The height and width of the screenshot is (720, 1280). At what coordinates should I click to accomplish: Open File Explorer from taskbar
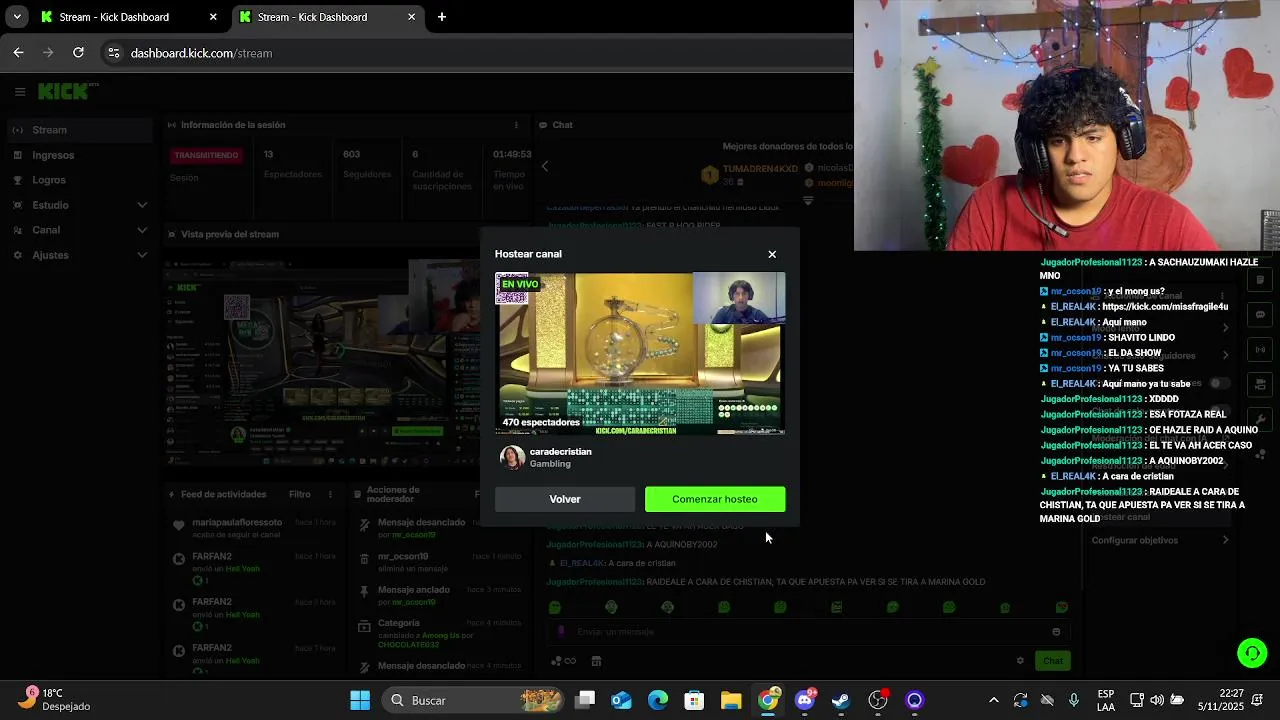pos(731,700)
